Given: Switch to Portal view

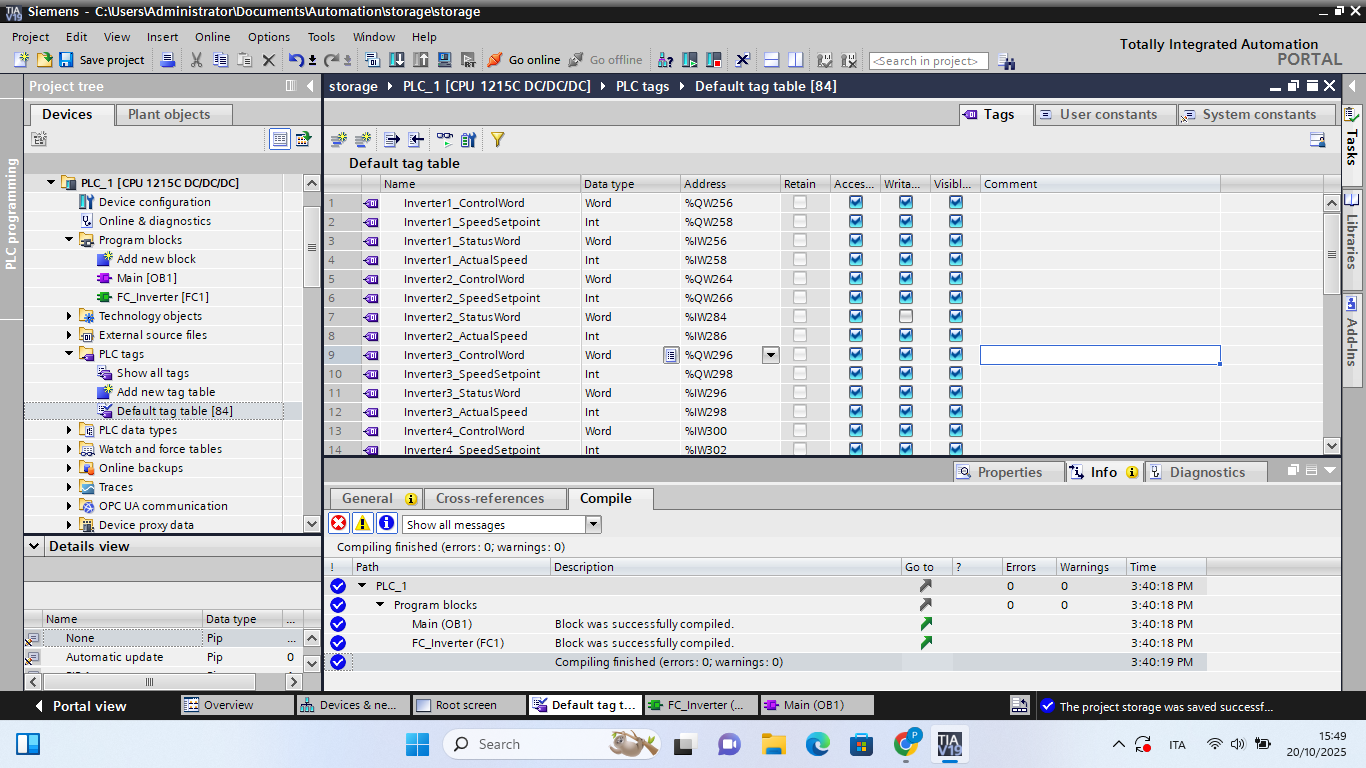Looking at the screenshot, I should click(80, 706).
